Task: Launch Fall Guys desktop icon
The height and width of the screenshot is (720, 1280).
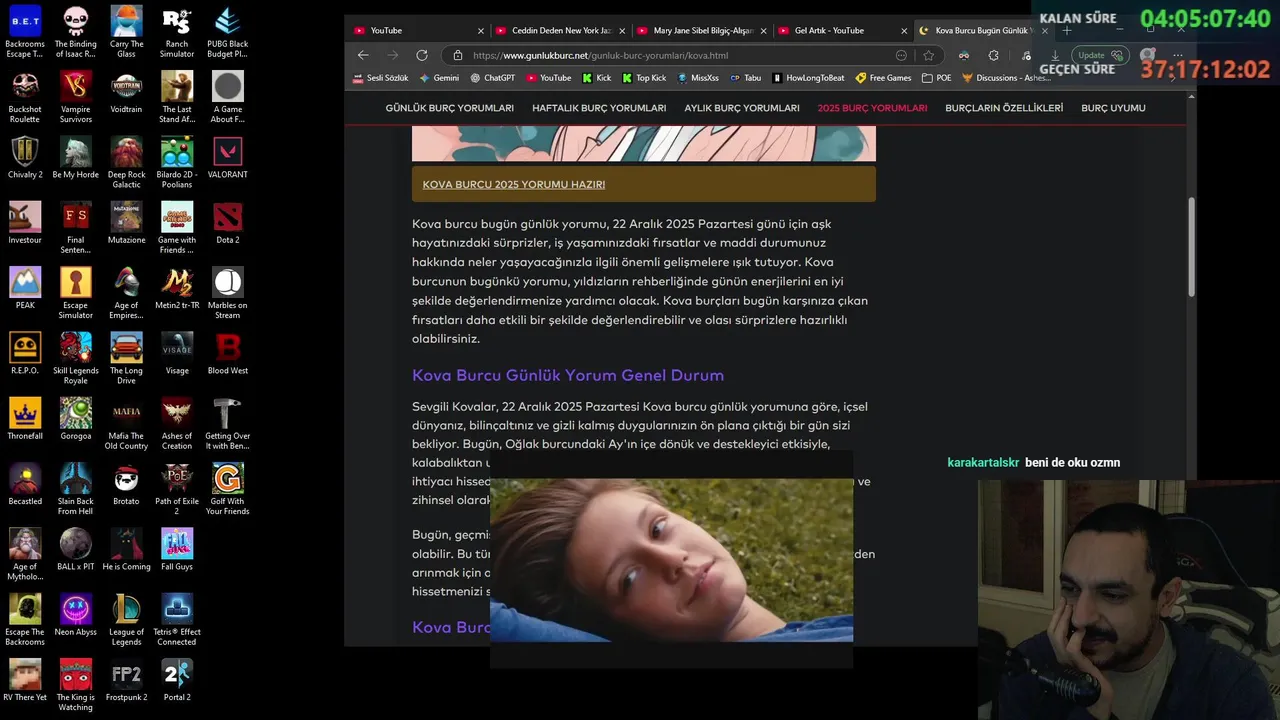Action: 177,549
